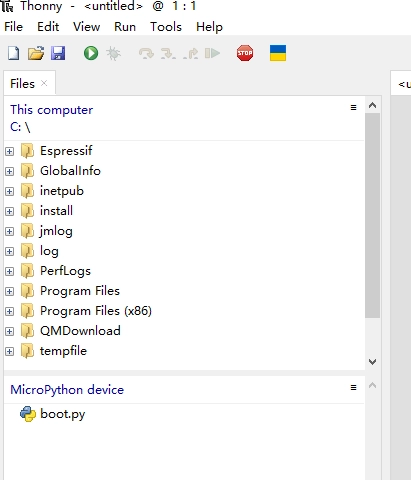411x480 pixels.
Task: Expand the Espressif folder
Action: [x=10, y=151]
